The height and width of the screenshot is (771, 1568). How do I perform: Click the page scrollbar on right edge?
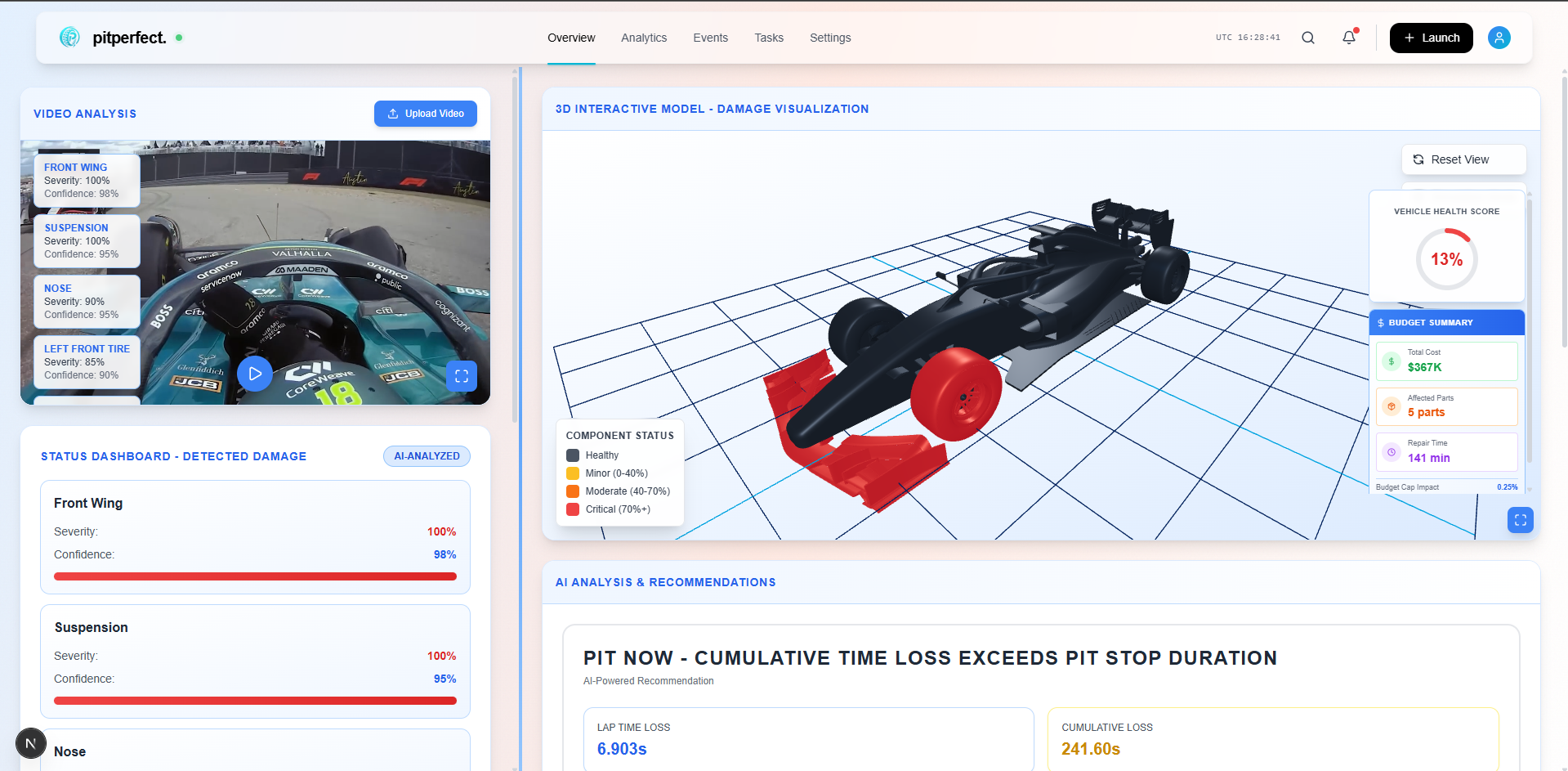coord(1564,213)
